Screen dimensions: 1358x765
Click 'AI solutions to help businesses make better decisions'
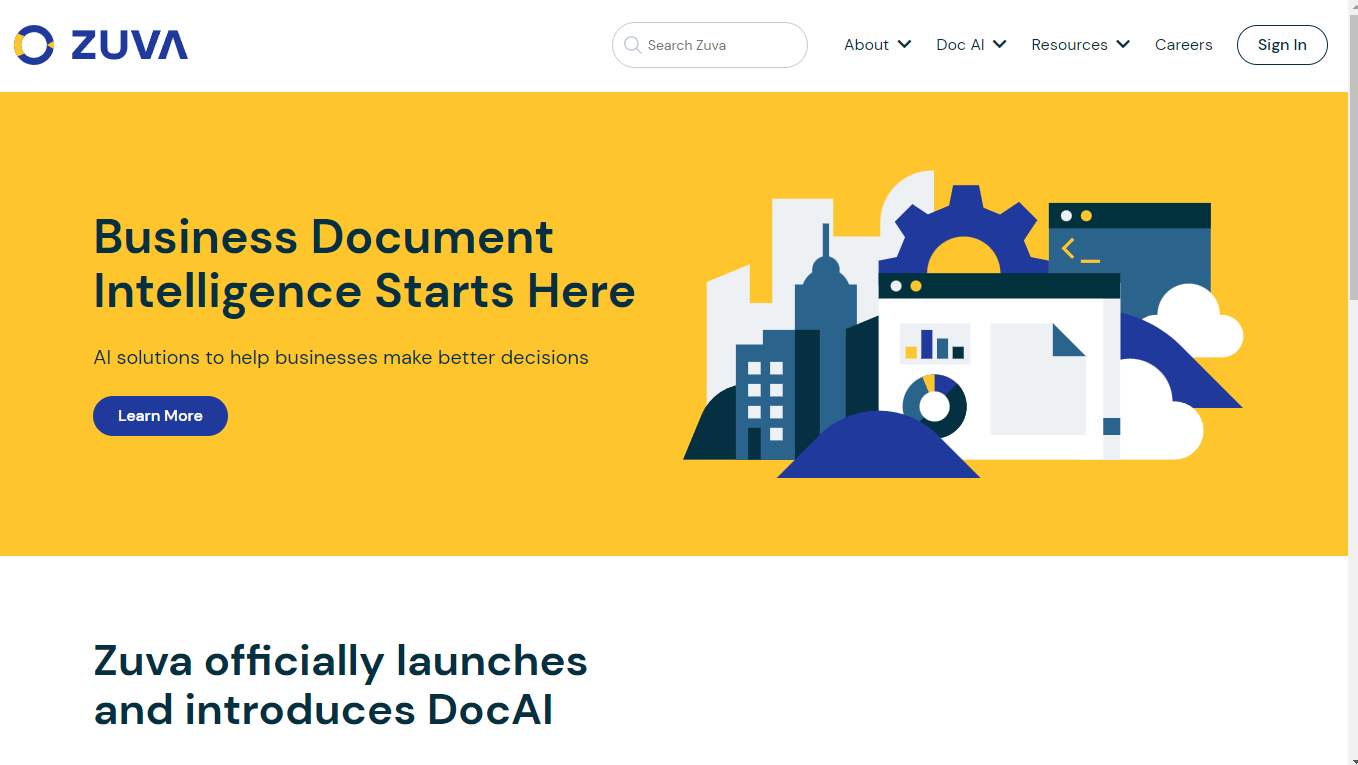[x=341, y=357]
